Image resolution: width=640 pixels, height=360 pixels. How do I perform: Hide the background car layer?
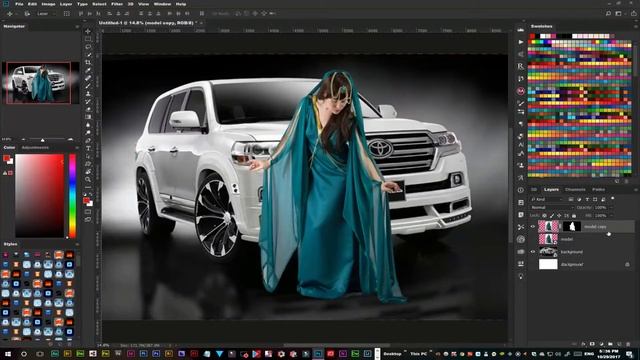point(533,252)
